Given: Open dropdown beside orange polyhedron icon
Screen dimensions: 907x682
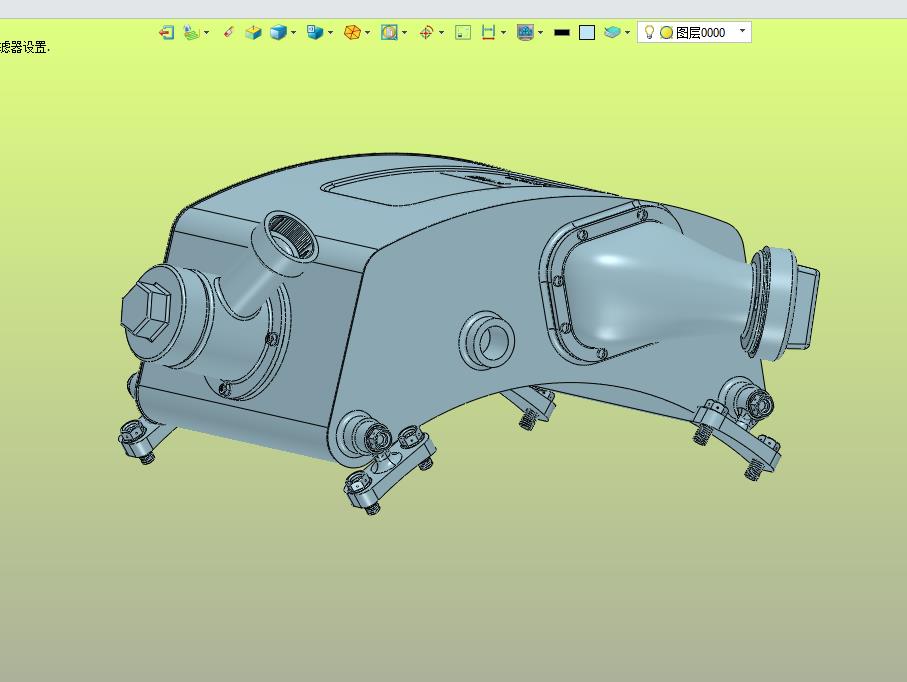Looking at the screenshot, I should pos(367,32).
